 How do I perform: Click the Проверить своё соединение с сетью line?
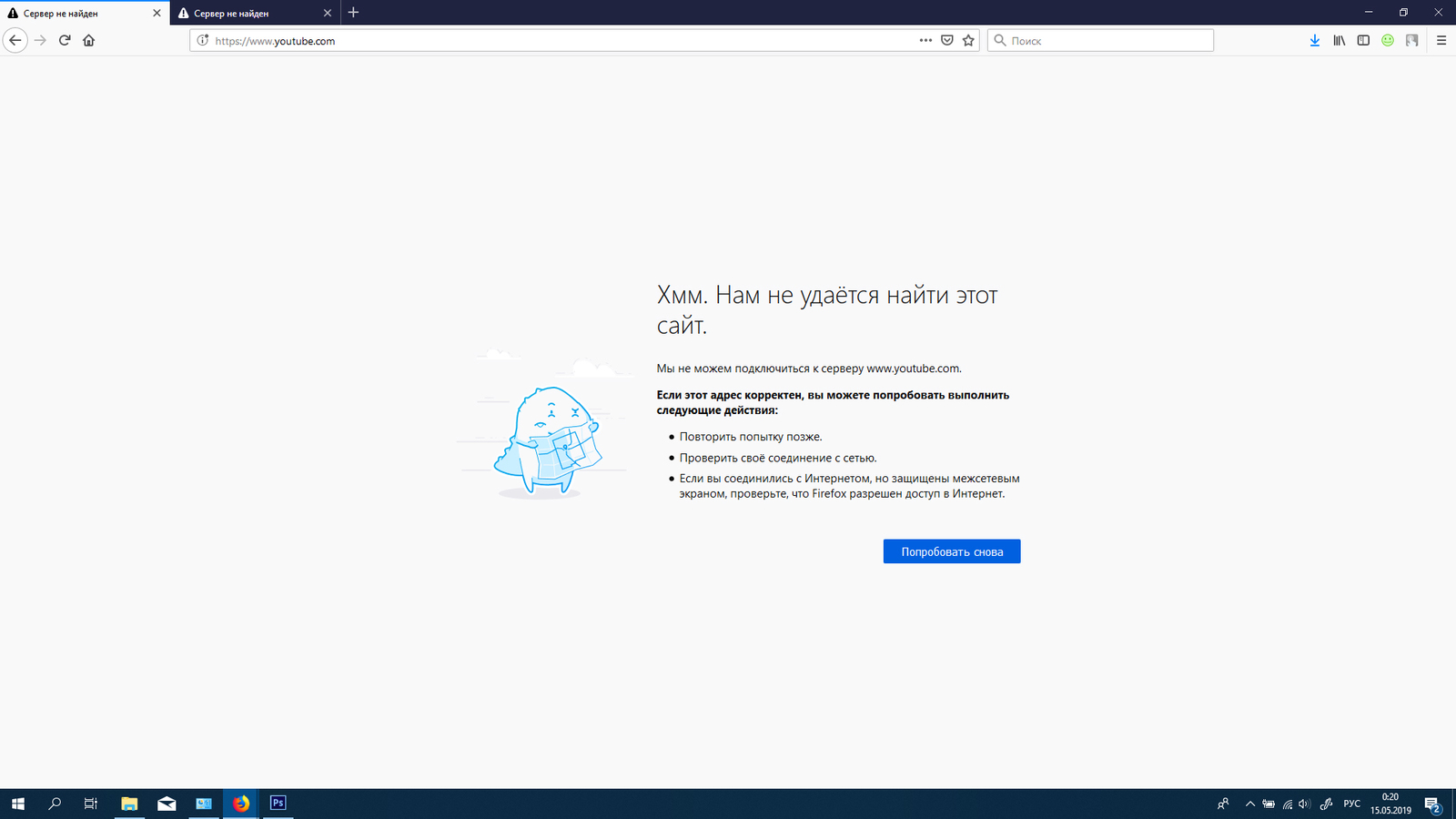pyautogui.click(x=778, y=458)
